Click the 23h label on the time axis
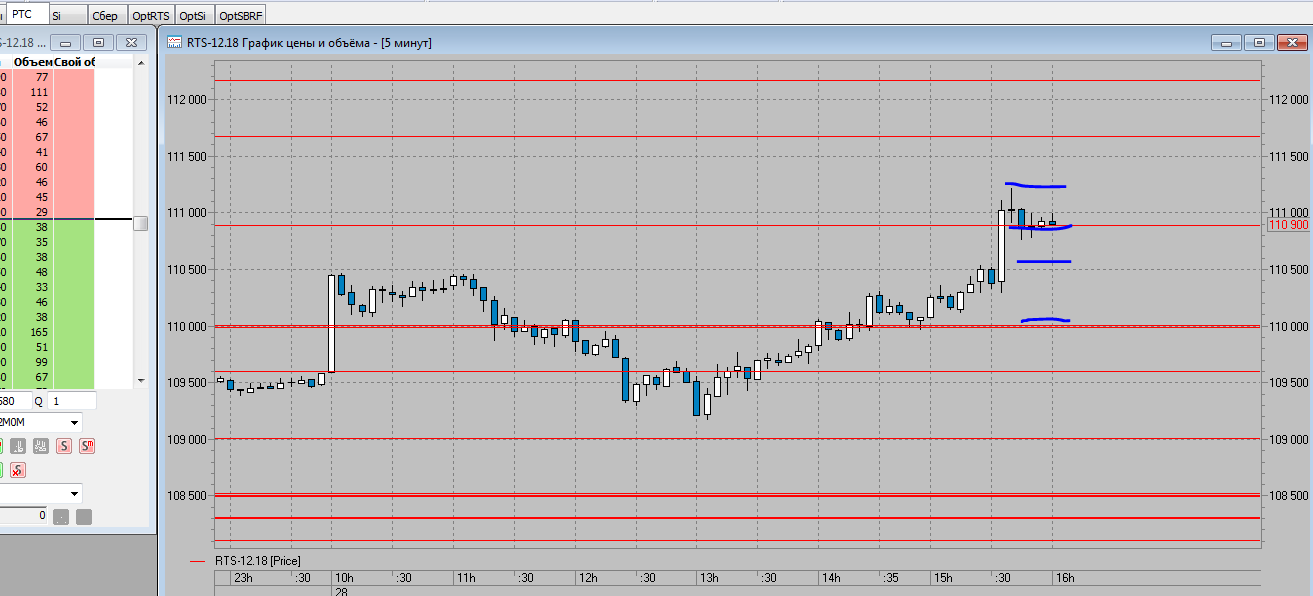 243,578
